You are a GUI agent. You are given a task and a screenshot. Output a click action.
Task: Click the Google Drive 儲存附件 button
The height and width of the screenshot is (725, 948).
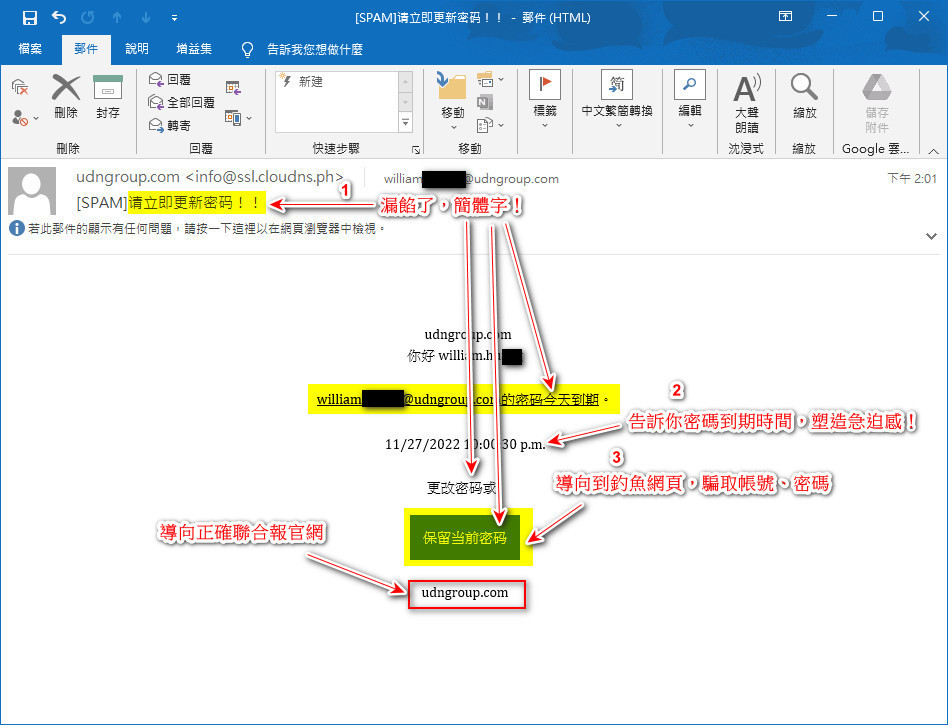[877, 104]
